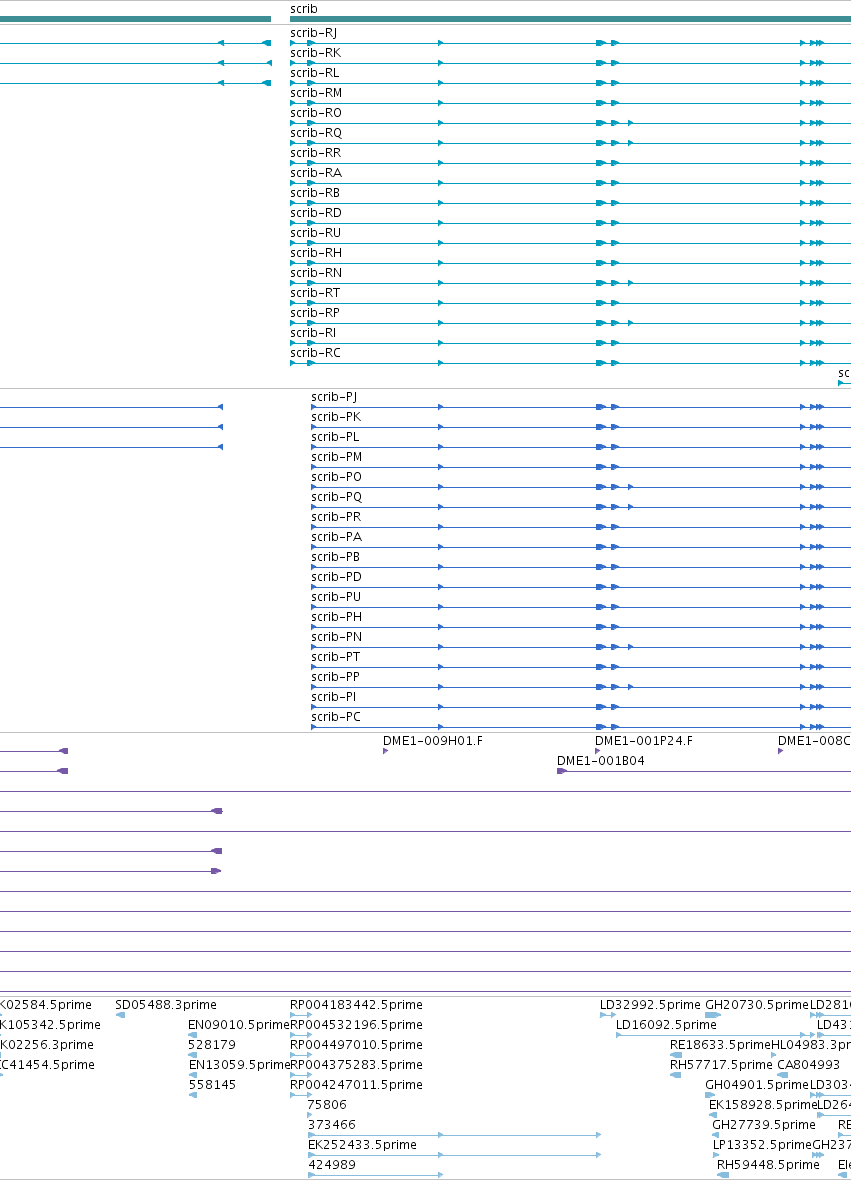Click the SD05488.3prime EST label
This screenshot has width=851, height=1180.
tap(166, 1005)
